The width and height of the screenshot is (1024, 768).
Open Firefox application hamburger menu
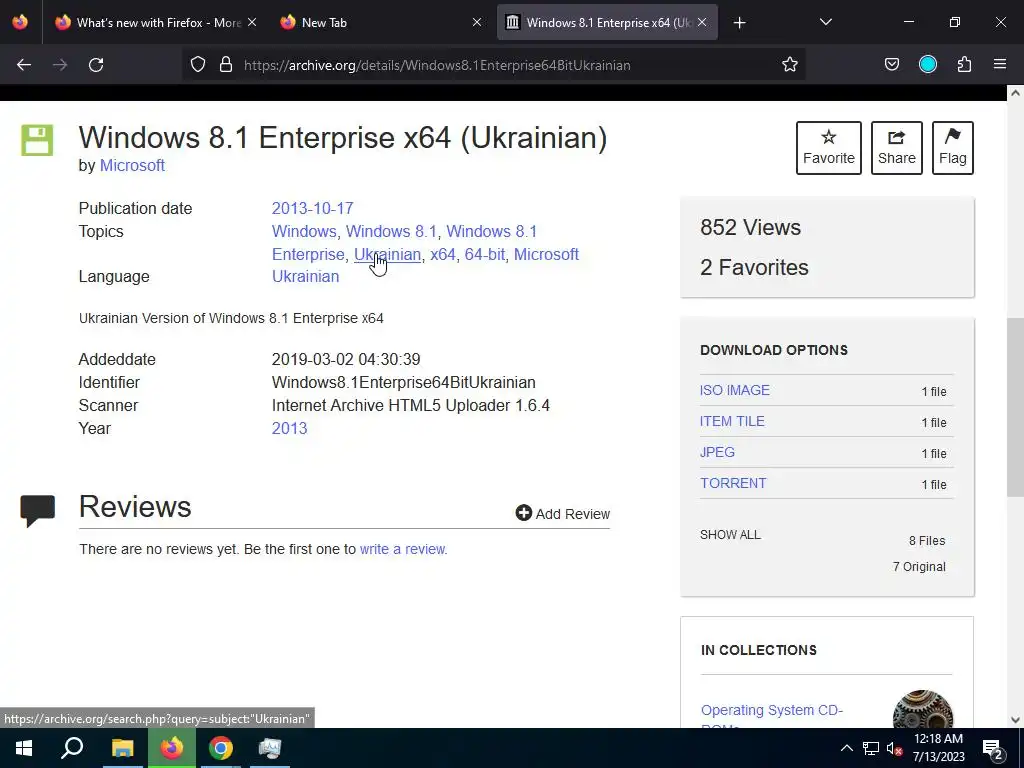[x=1000, y=65]
